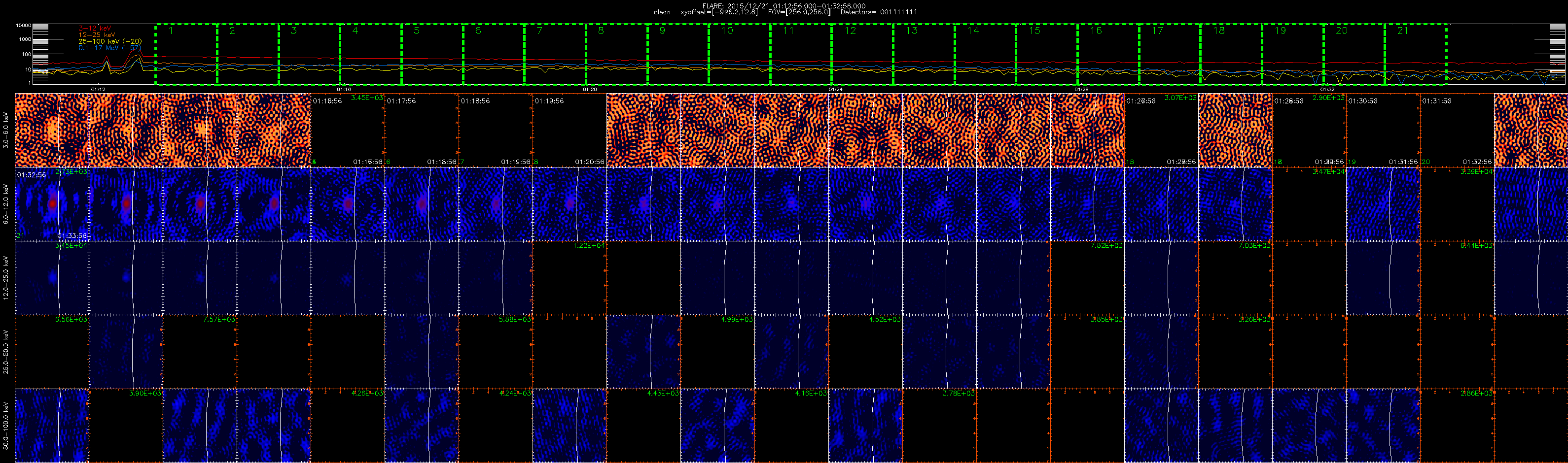Open the 12.0-25.0 keV image labeled 3.45E+04
The height and width of the screenshot is (463, 1568).
(x=52, y=277)
